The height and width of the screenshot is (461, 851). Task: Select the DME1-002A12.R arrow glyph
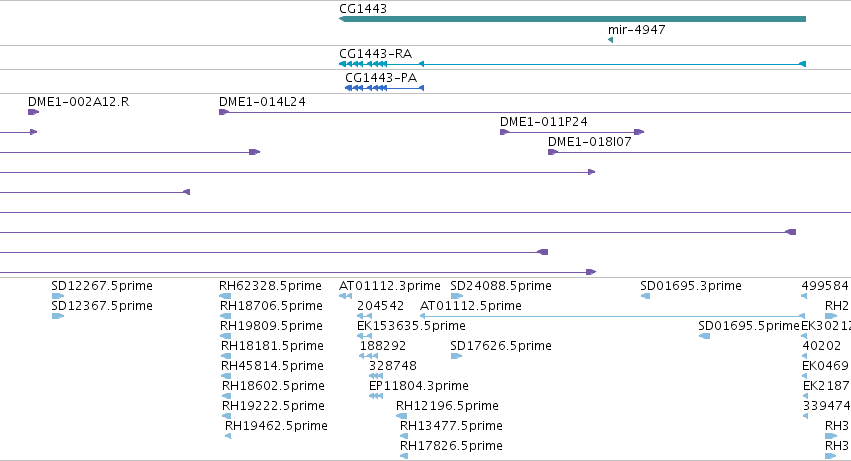(x=34, y=112)
